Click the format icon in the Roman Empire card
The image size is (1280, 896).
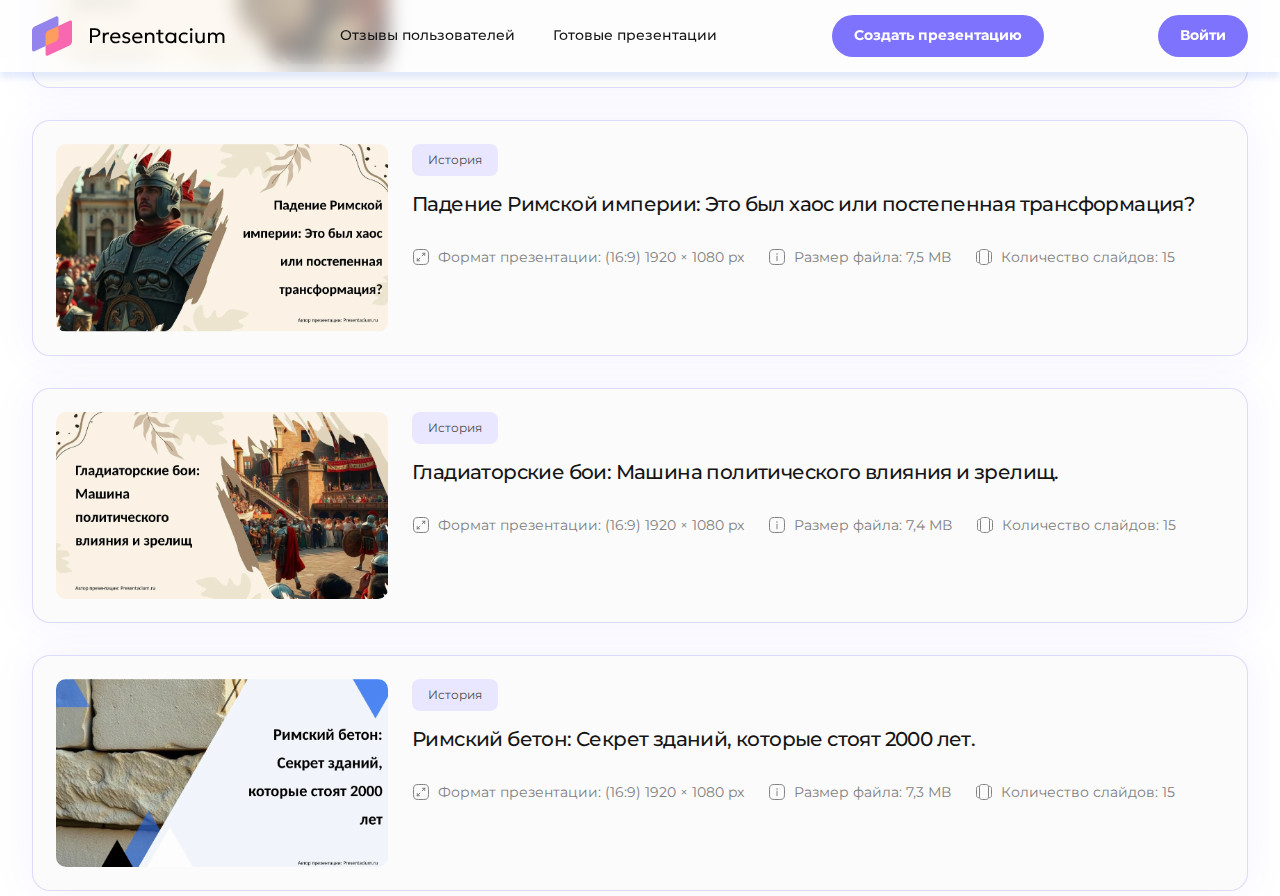click(x=421, y=257)
